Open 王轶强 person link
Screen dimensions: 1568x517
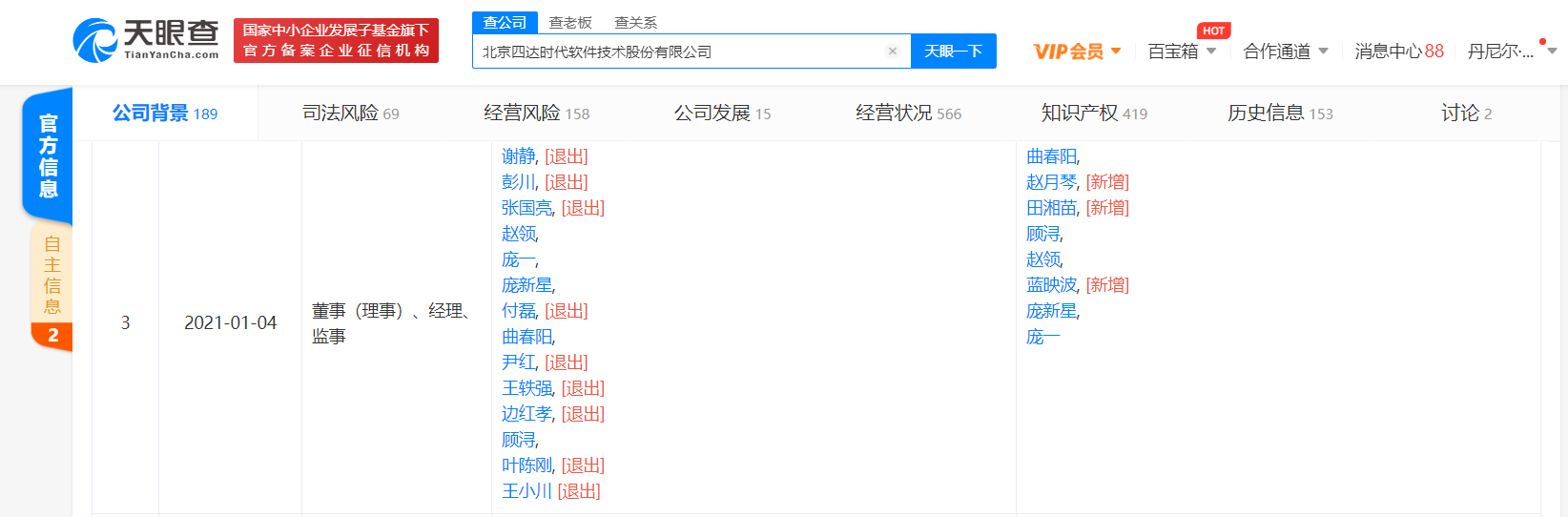pyautogui.click(x=527, y=388)
